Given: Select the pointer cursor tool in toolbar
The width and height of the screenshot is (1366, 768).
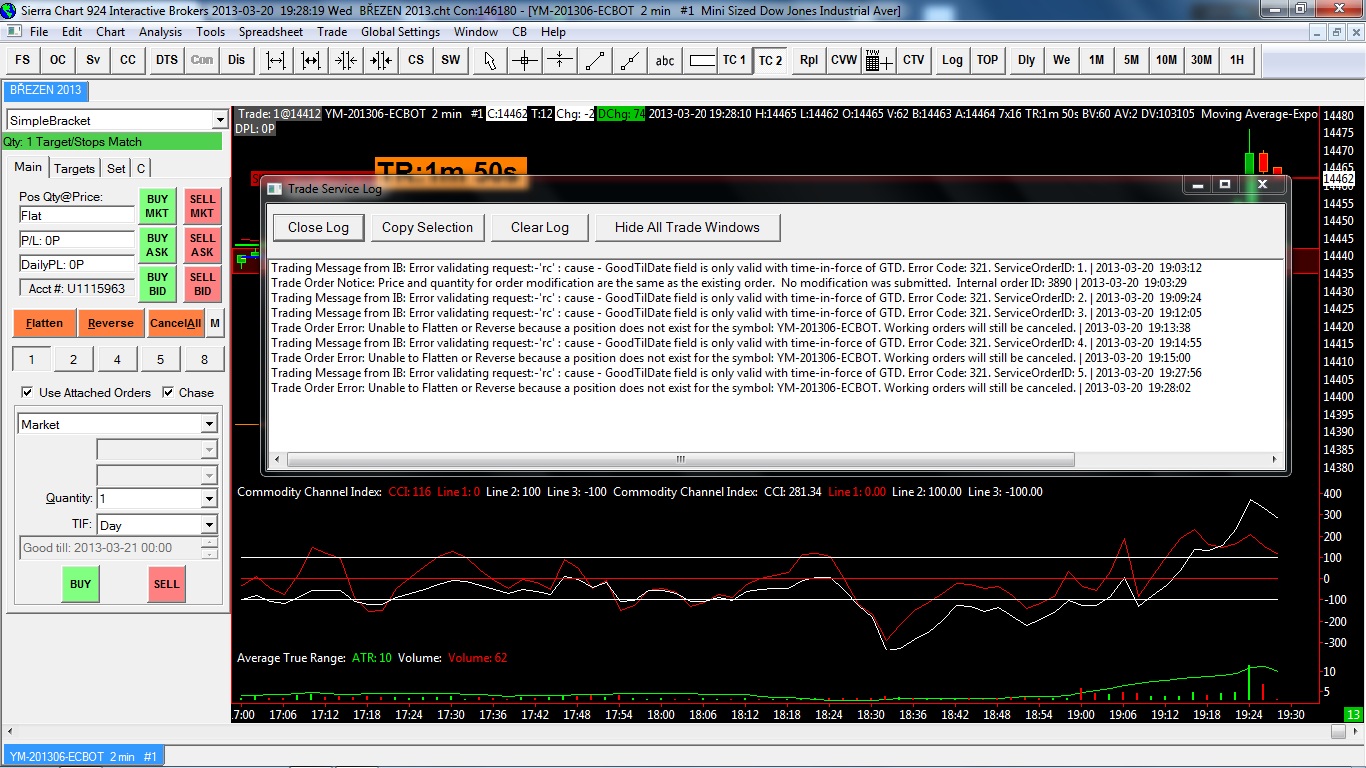Looking at the screenshot, I should 489,60.
